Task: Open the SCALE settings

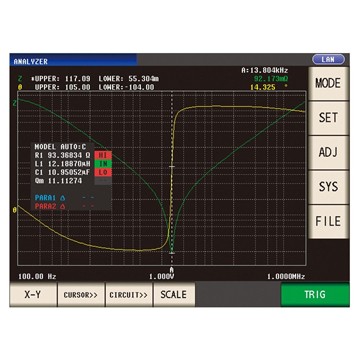Action: pyautogui.click(x=174, y=295)
